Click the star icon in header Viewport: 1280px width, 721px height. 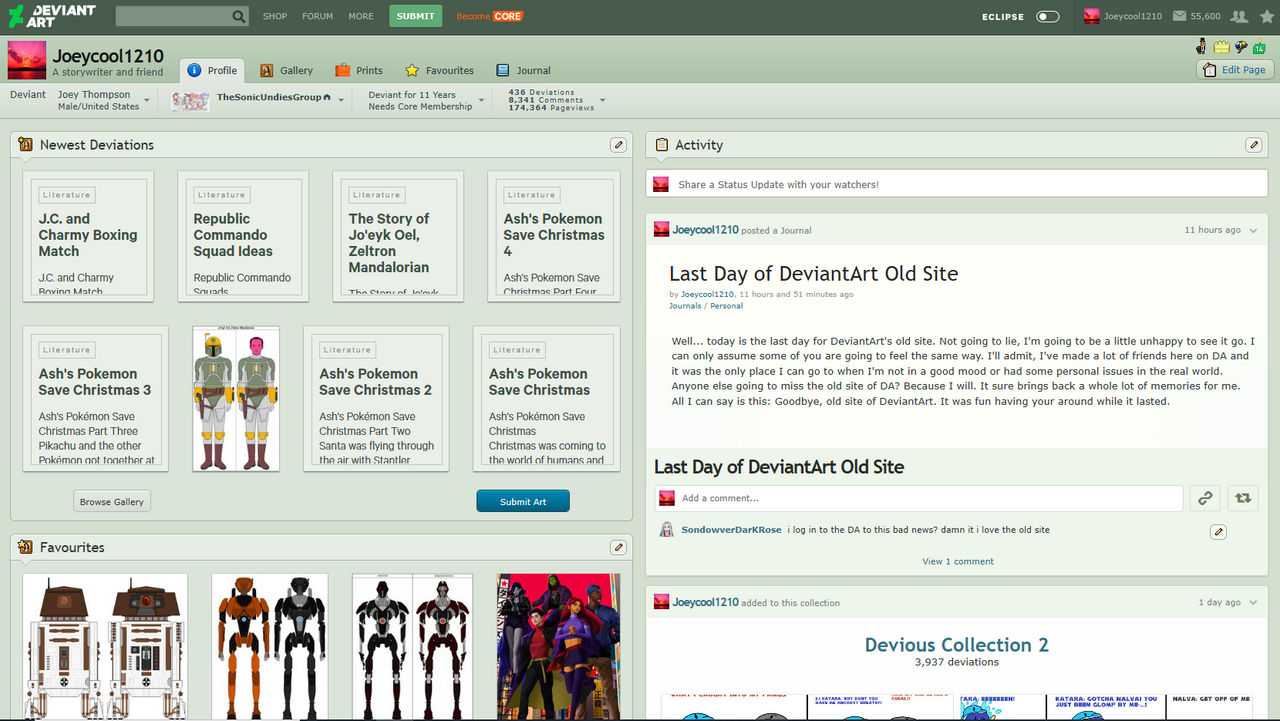point(1266,16)
